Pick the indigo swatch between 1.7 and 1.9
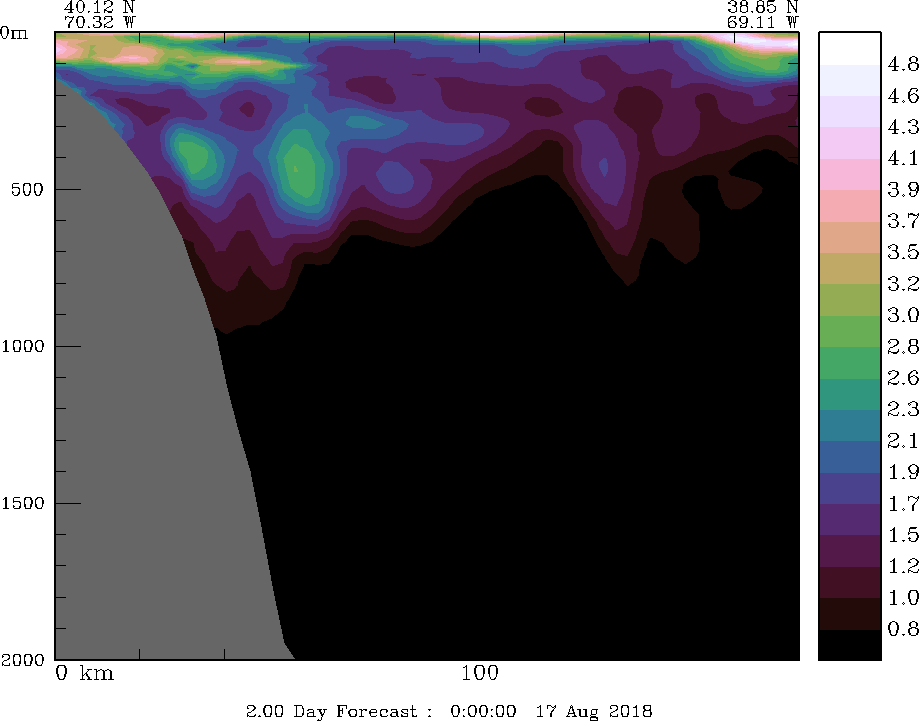This screenshot has width=919, height=721. point(850,488)
